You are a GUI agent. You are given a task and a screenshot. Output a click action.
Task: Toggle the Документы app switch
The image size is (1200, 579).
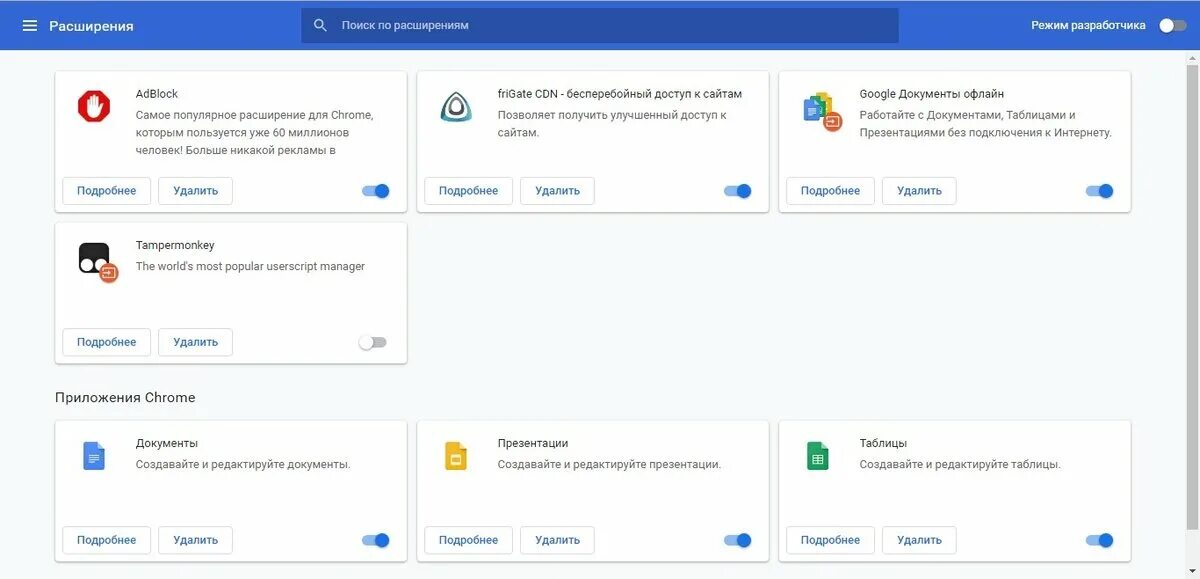coord(375,540)
